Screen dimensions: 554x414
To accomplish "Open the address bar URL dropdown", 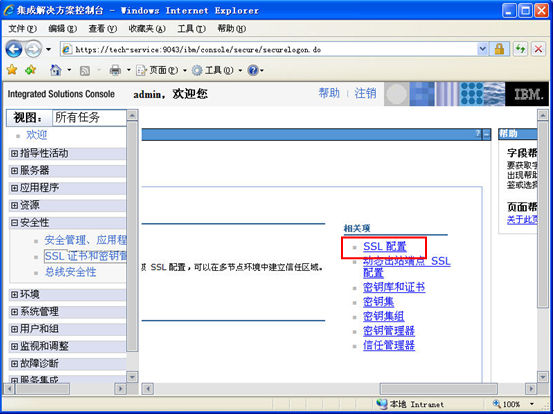I will 483,49.
